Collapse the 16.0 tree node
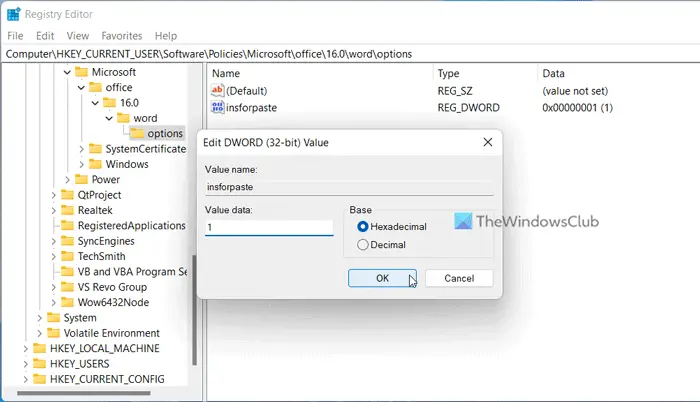The image size is (700, 402). point(95,103)
